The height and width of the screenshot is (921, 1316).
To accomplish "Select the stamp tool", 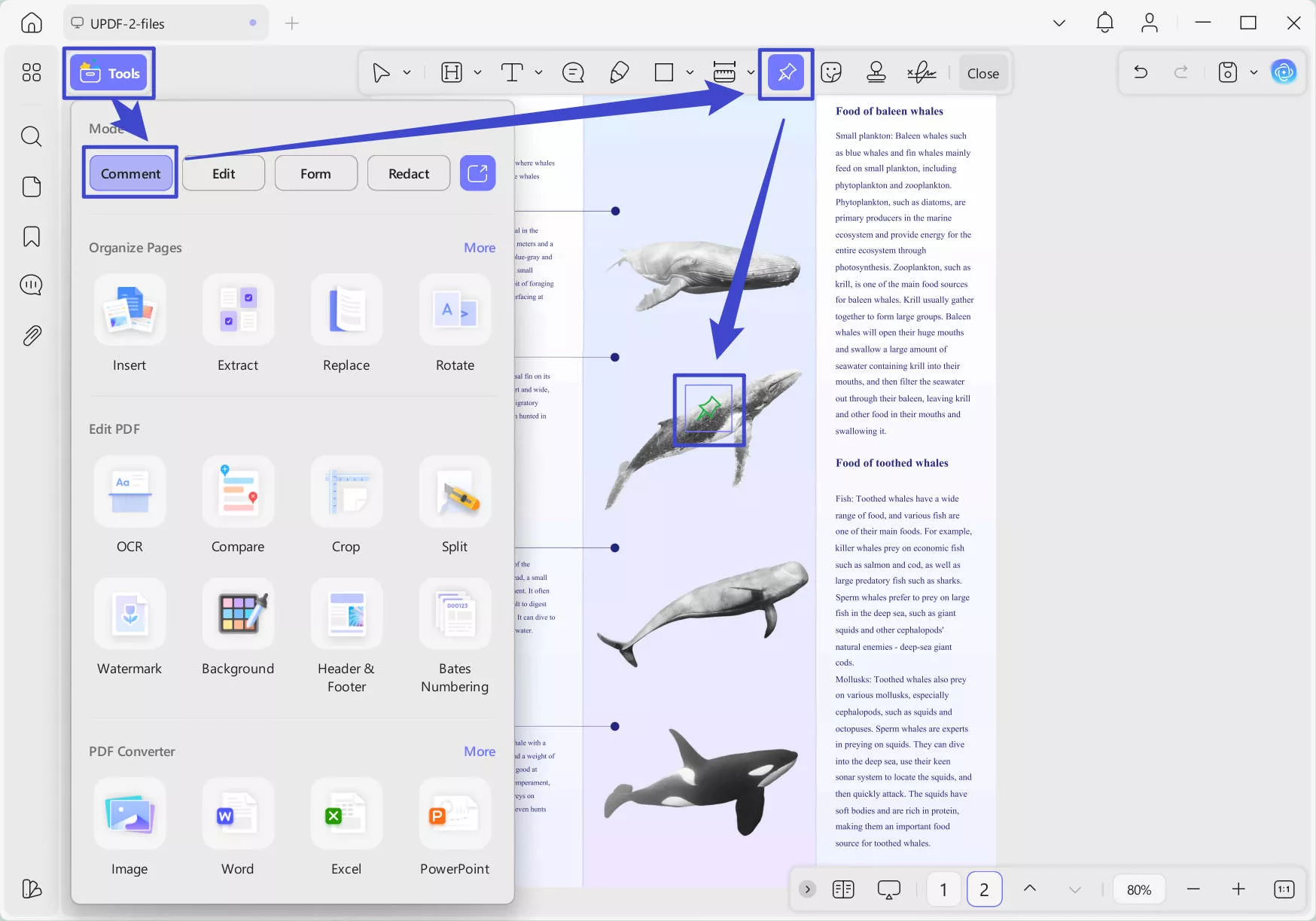I will coord(876,72).
